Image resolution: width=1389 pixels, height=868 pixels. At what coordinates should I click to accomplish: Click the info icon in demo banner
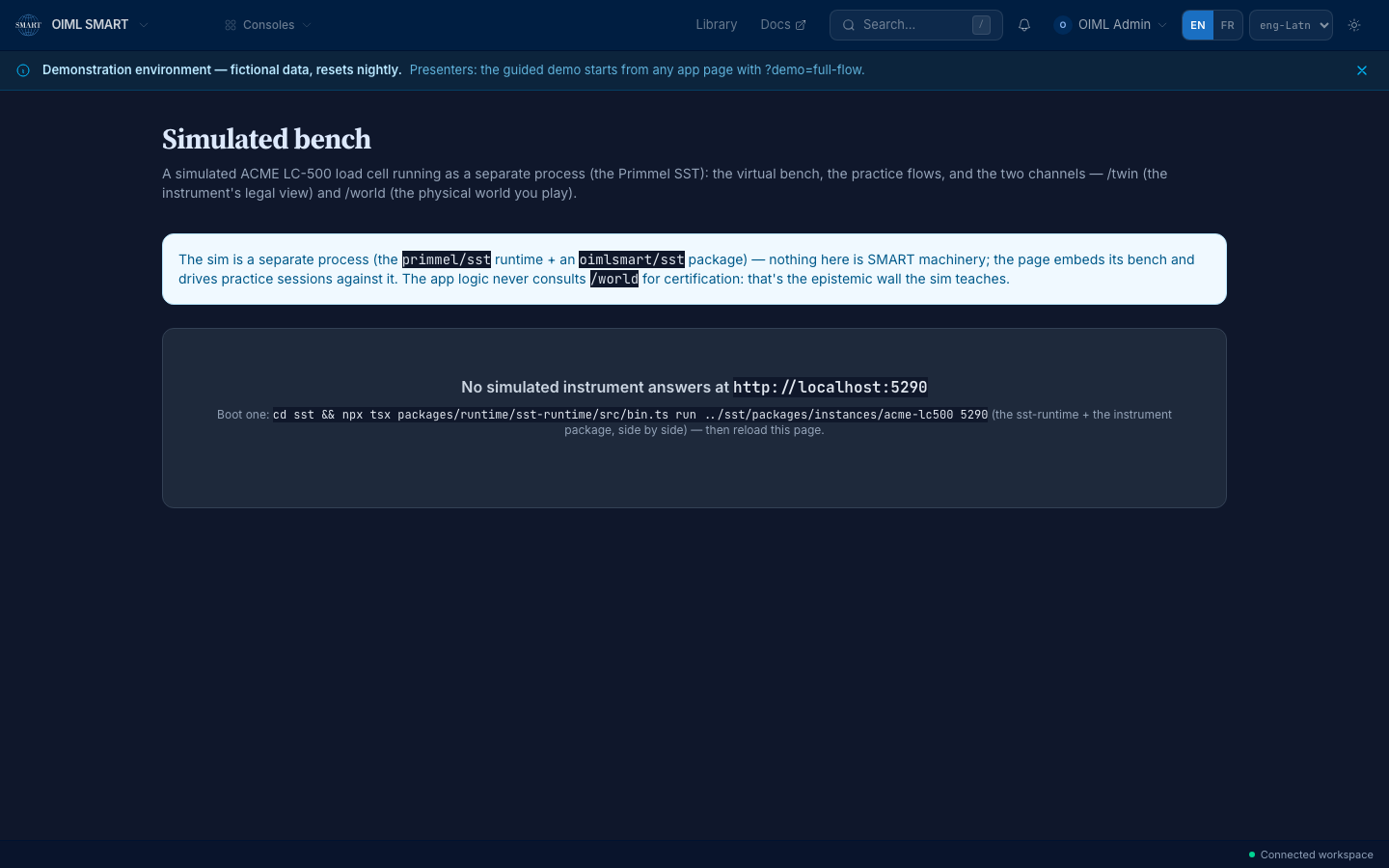point(23,70)
